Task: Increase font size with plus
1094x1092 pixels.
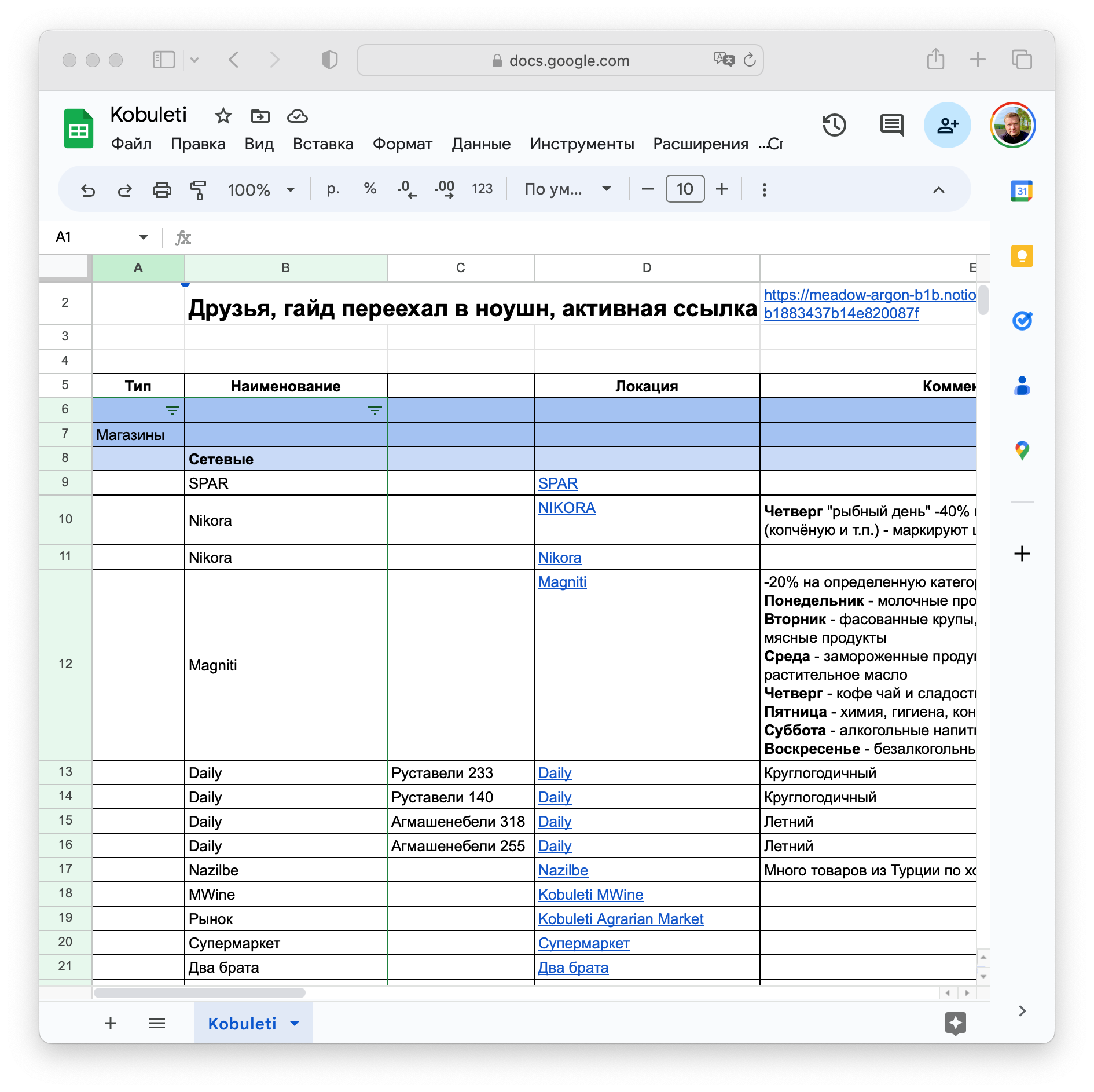Action: (722, 189)
